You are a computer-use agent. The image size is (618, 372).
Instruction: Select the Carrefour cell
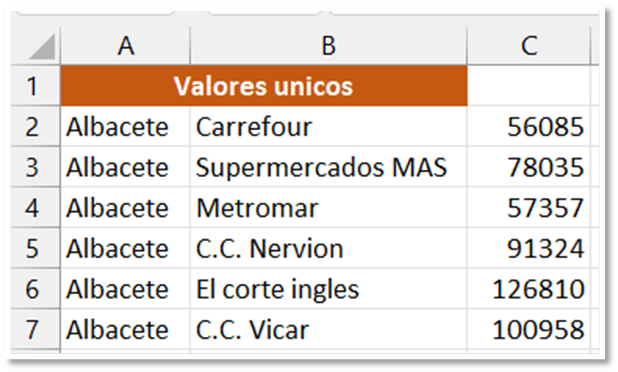(x=328, y=126)
